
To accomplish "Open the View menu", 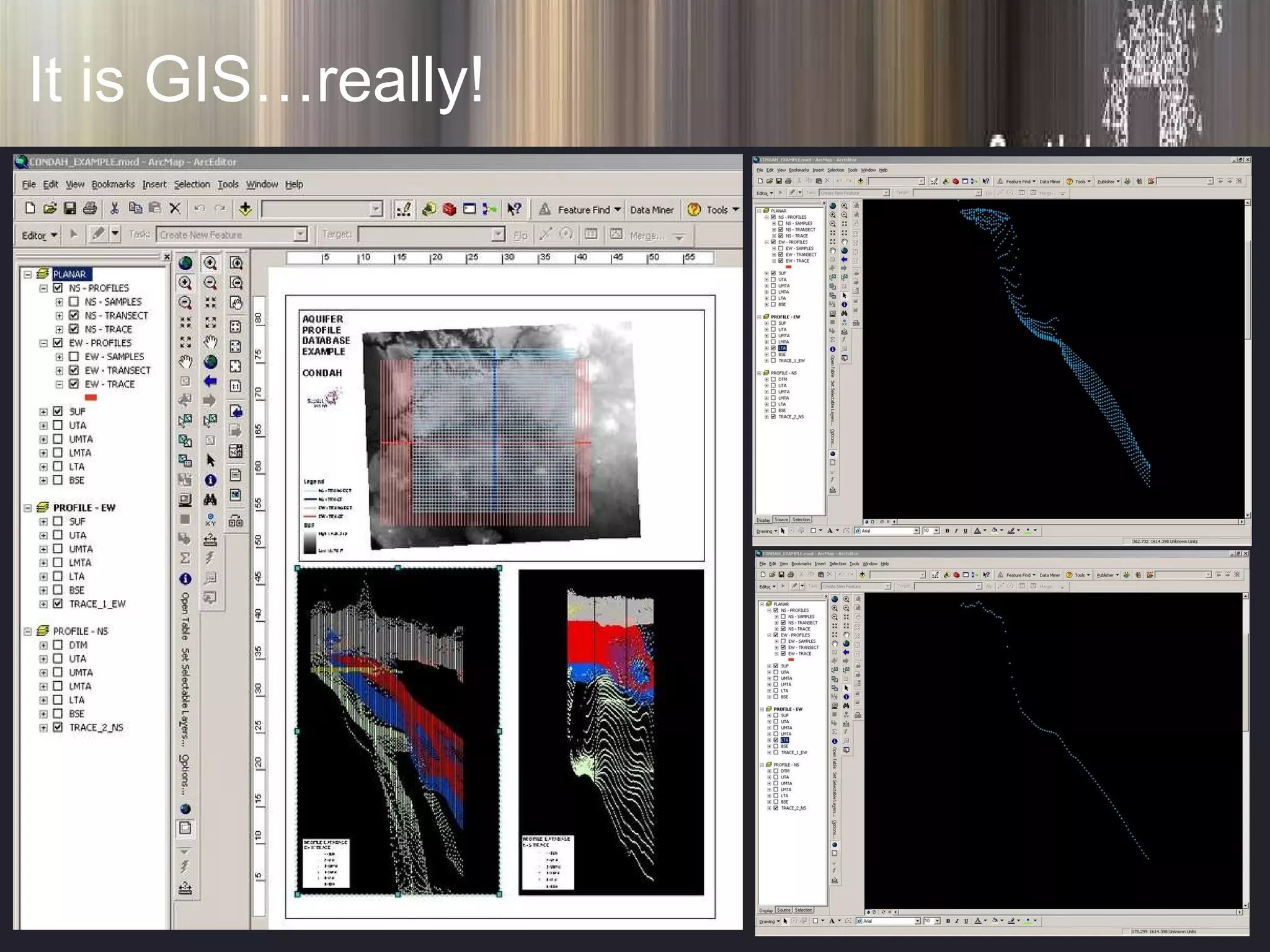I will click(75, 184).
